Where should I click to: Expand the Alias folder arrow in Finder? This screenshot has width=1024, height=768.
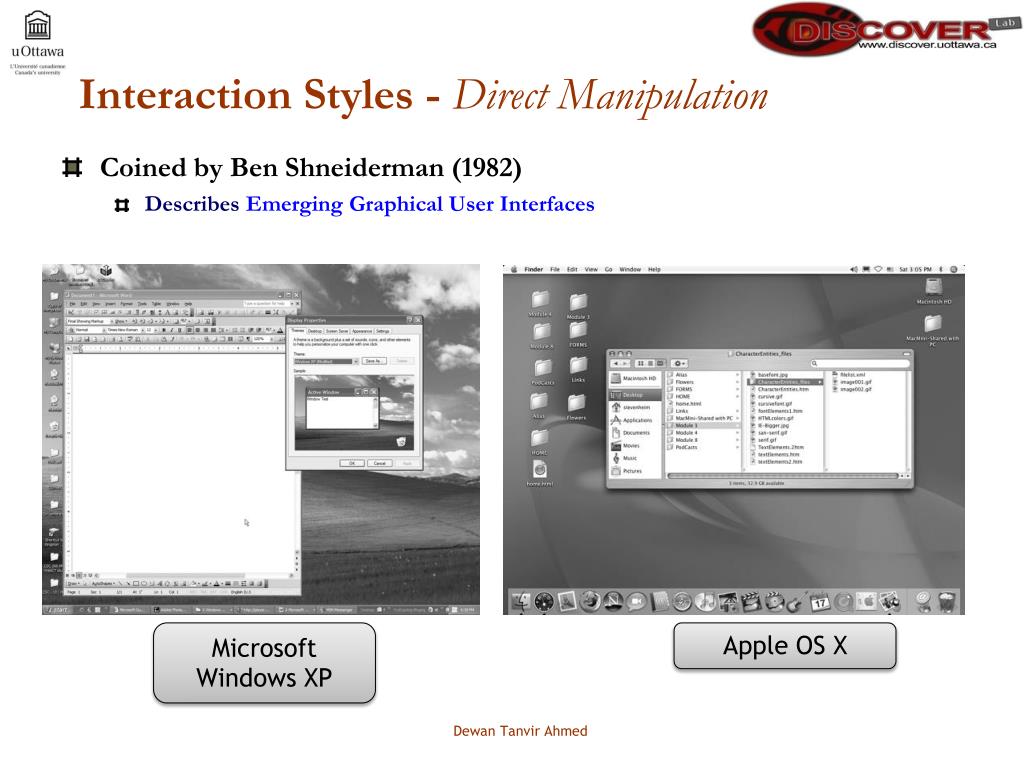pos(737,375)
